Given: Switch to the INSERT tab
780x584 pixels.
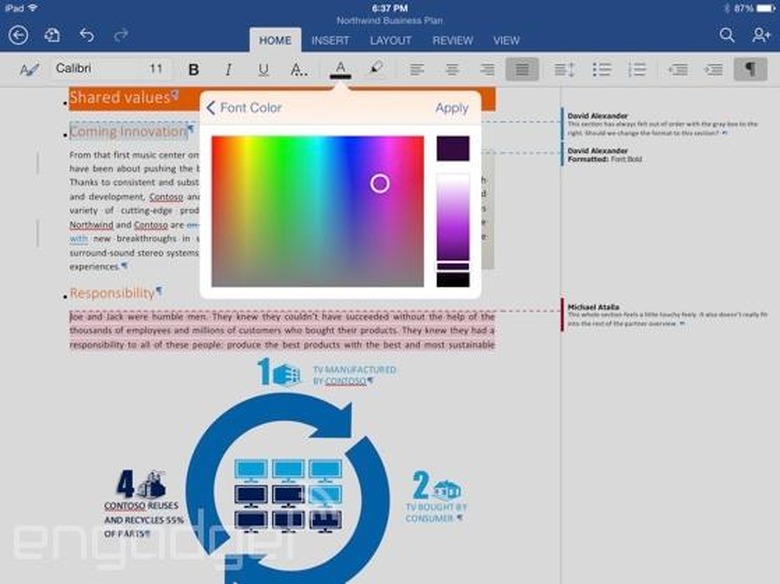Looking at the screenshot, I should point(330,41).
